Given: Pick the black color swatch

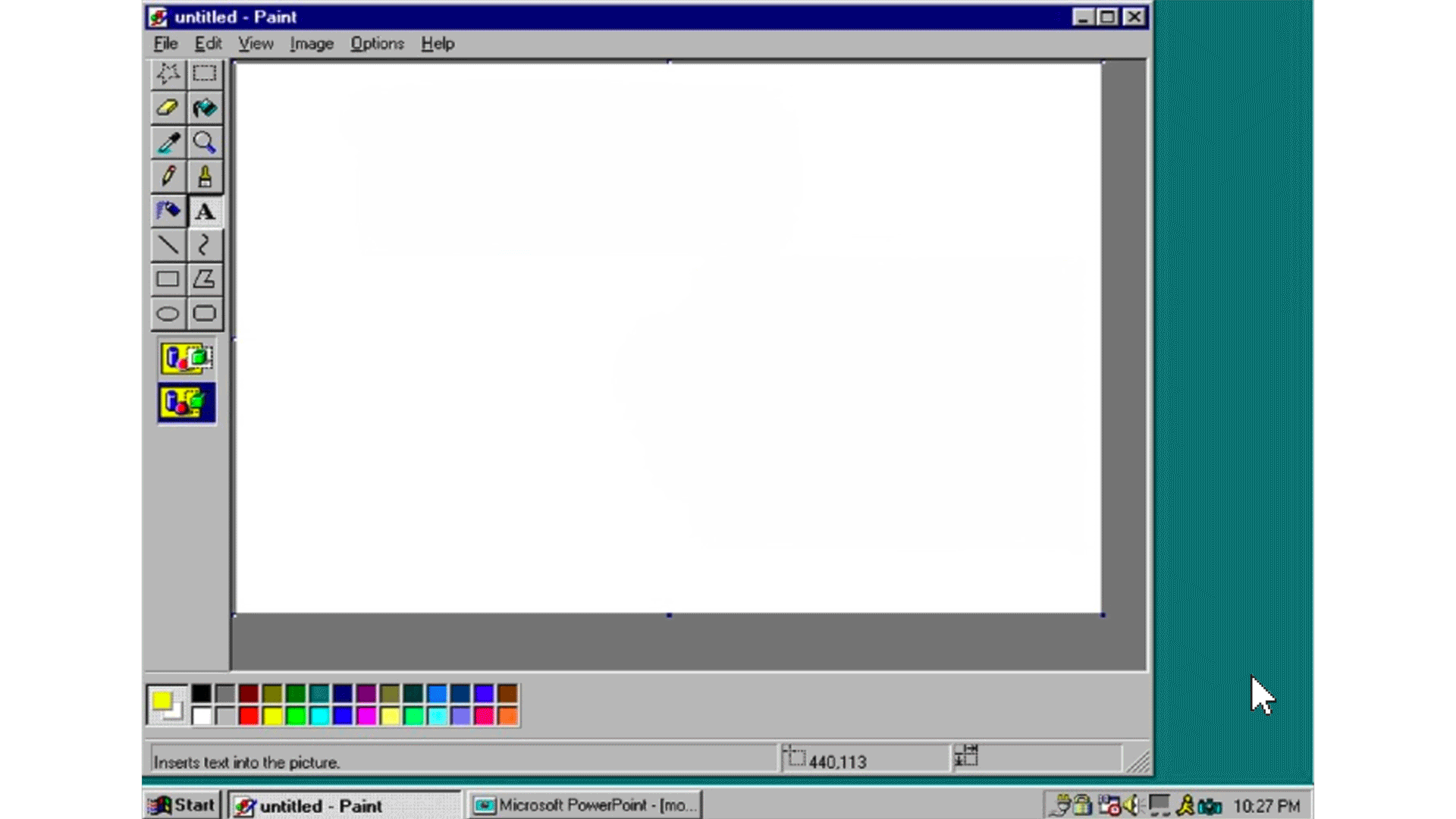Looking at the screenshot, I should coord(202,693).
